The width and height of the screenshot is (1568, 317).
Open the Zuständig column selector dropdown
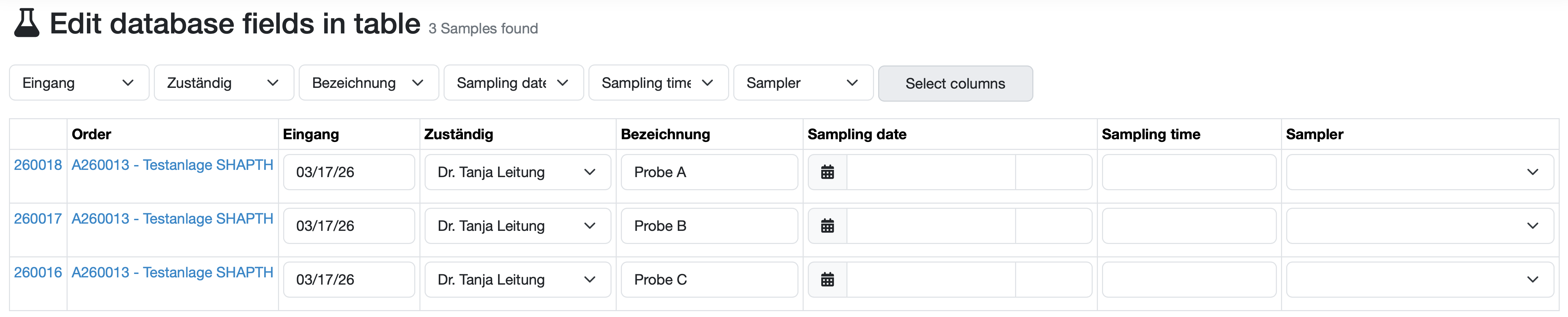click(x=224, y=83)
